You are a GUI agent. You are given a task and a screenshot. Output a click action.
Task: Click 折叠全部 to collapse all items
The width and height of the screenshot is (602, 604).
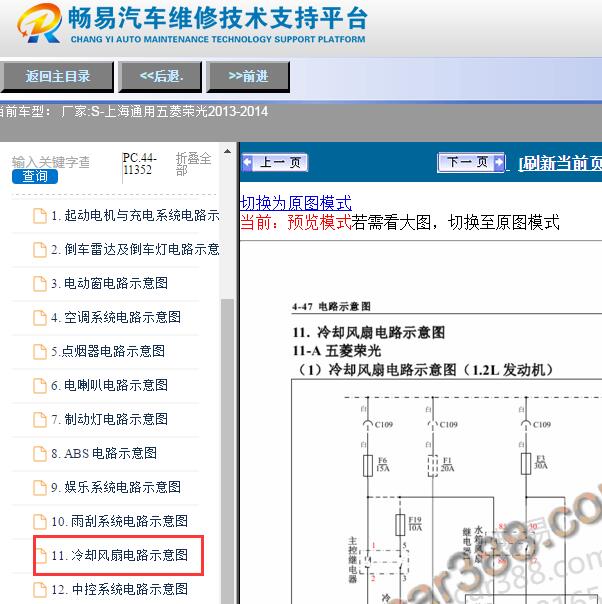[193, 164]
